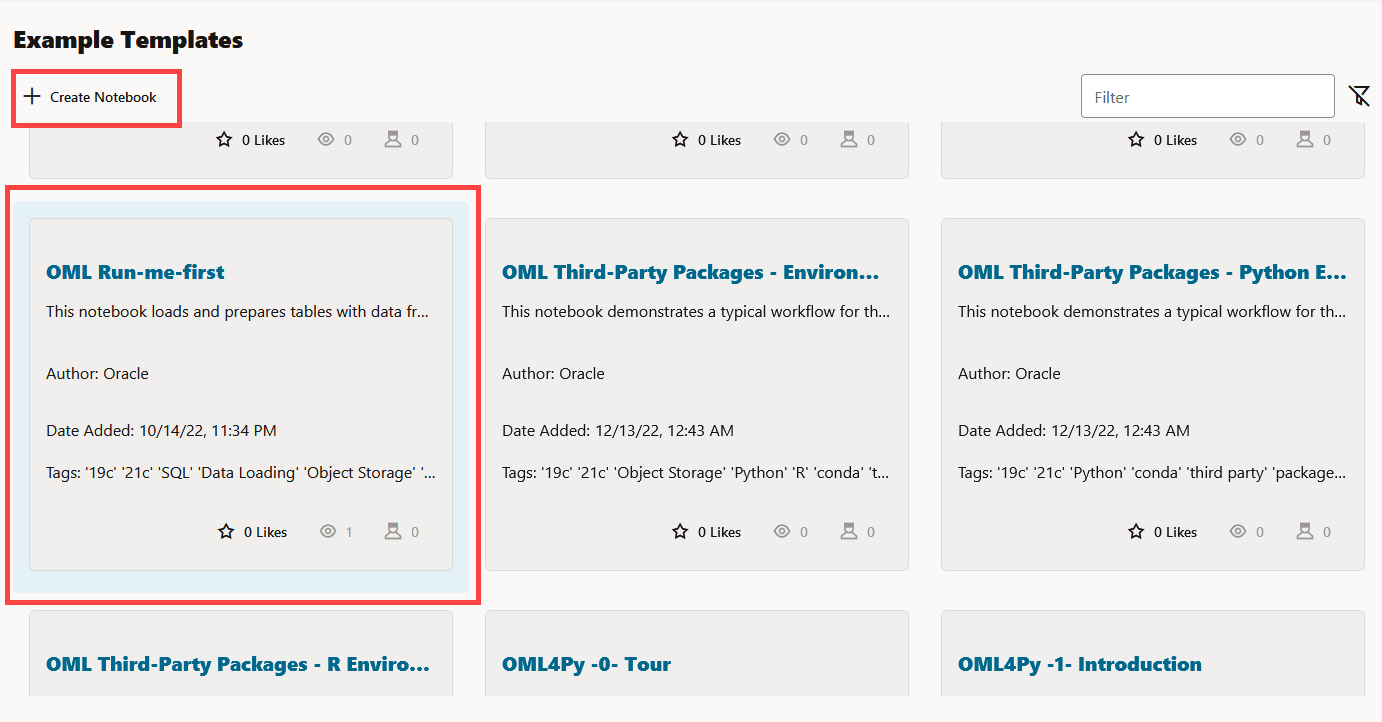Click uses icon on Third-Party Packages - Environment card
This screenshot has width=1382, height=722.
(x=849, y=532)
